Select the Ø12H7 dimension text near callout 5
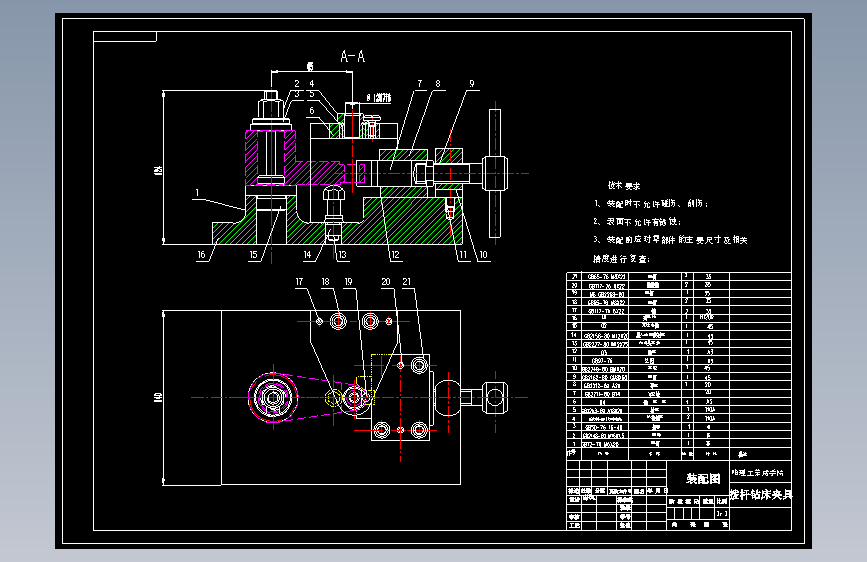The image size is (867, 562). pyautogui.click(x=379, y=98)
